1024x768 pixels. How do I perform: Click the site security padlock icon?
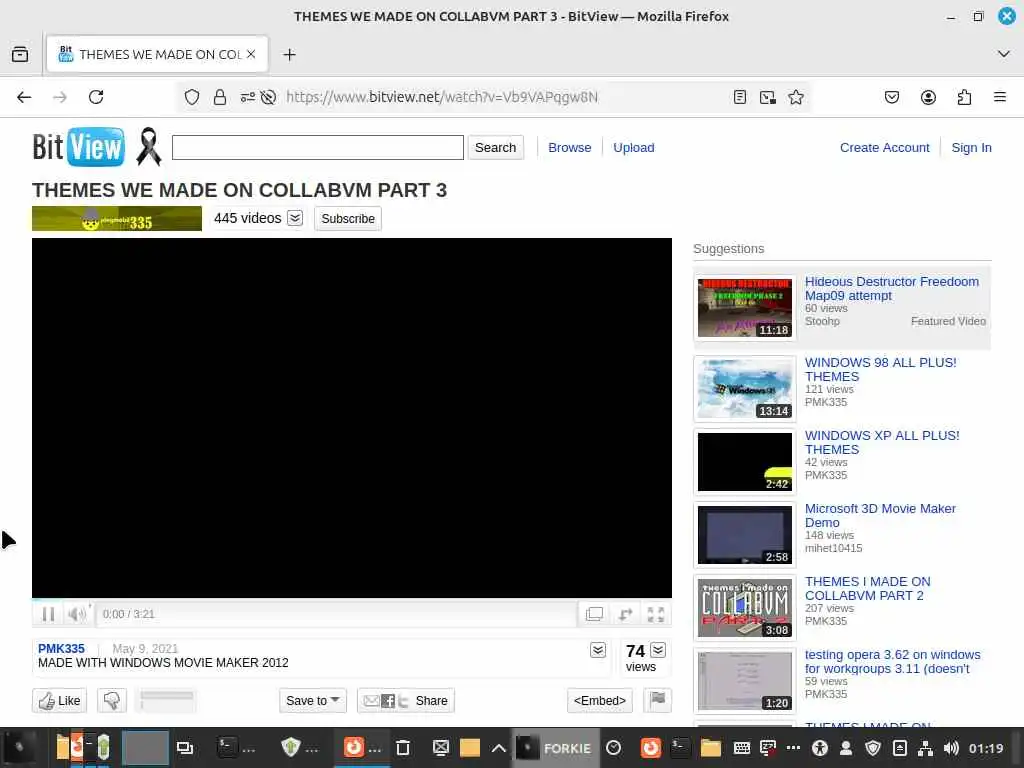click(220, 97)
